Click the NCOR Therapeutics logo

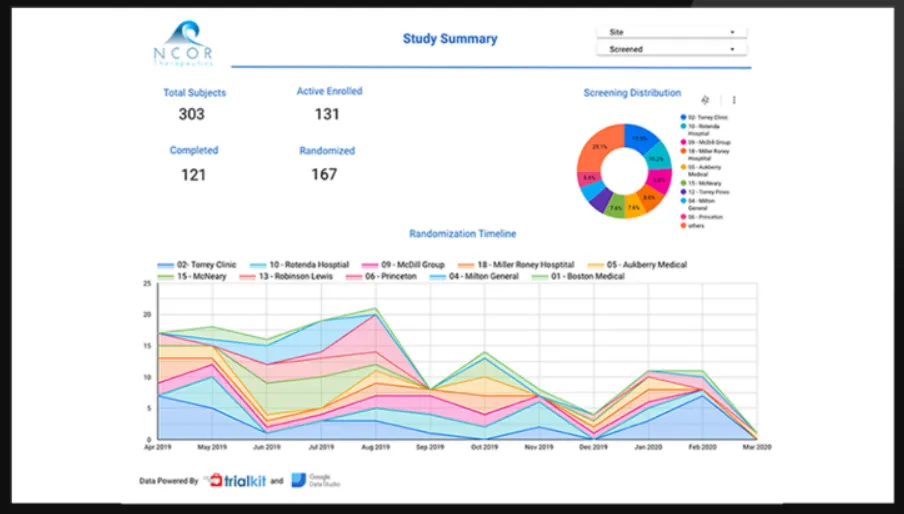click(183, 44)
